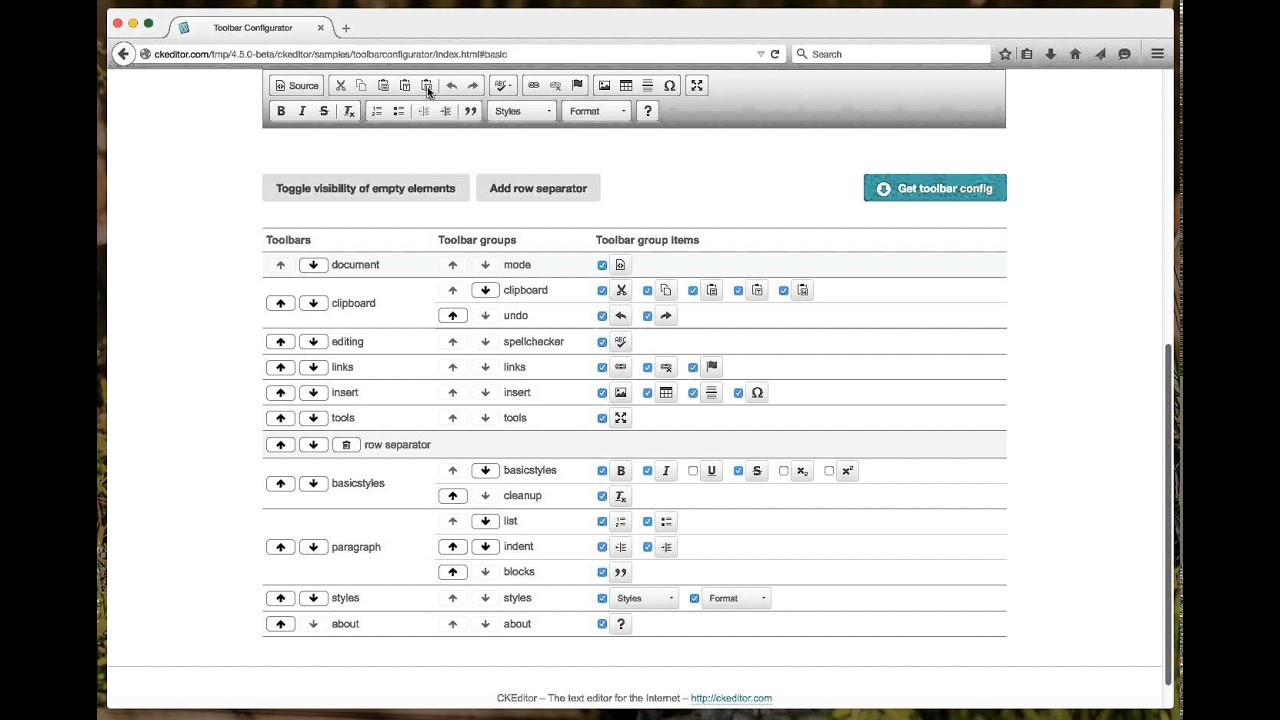Viewport: 1280px width, 720px height.
Task: Enable the Subscript item checkbox
Action: (x=784, y=471)
